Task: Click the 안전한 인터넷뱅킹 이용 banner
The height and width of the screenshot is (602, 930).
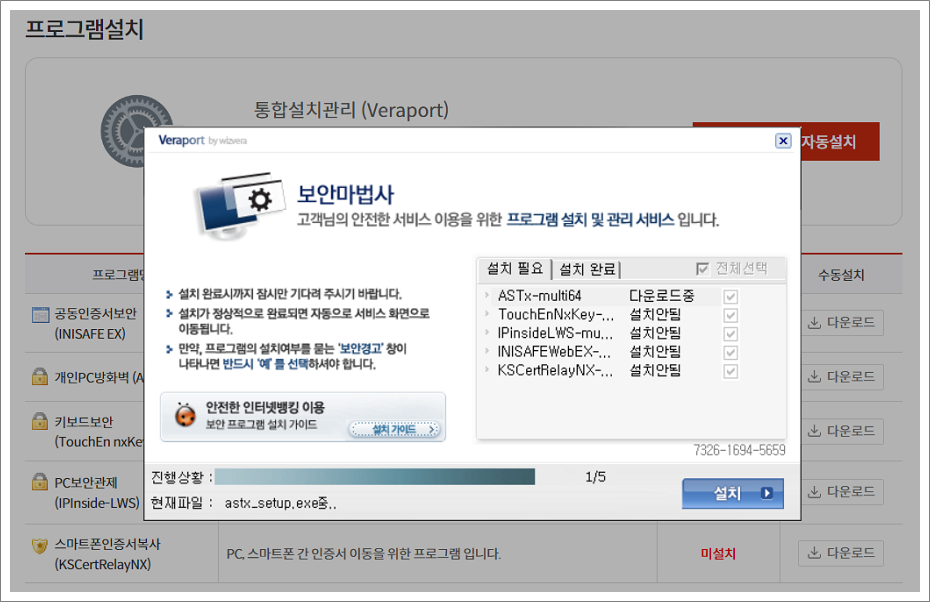Action: pos(302,417)
